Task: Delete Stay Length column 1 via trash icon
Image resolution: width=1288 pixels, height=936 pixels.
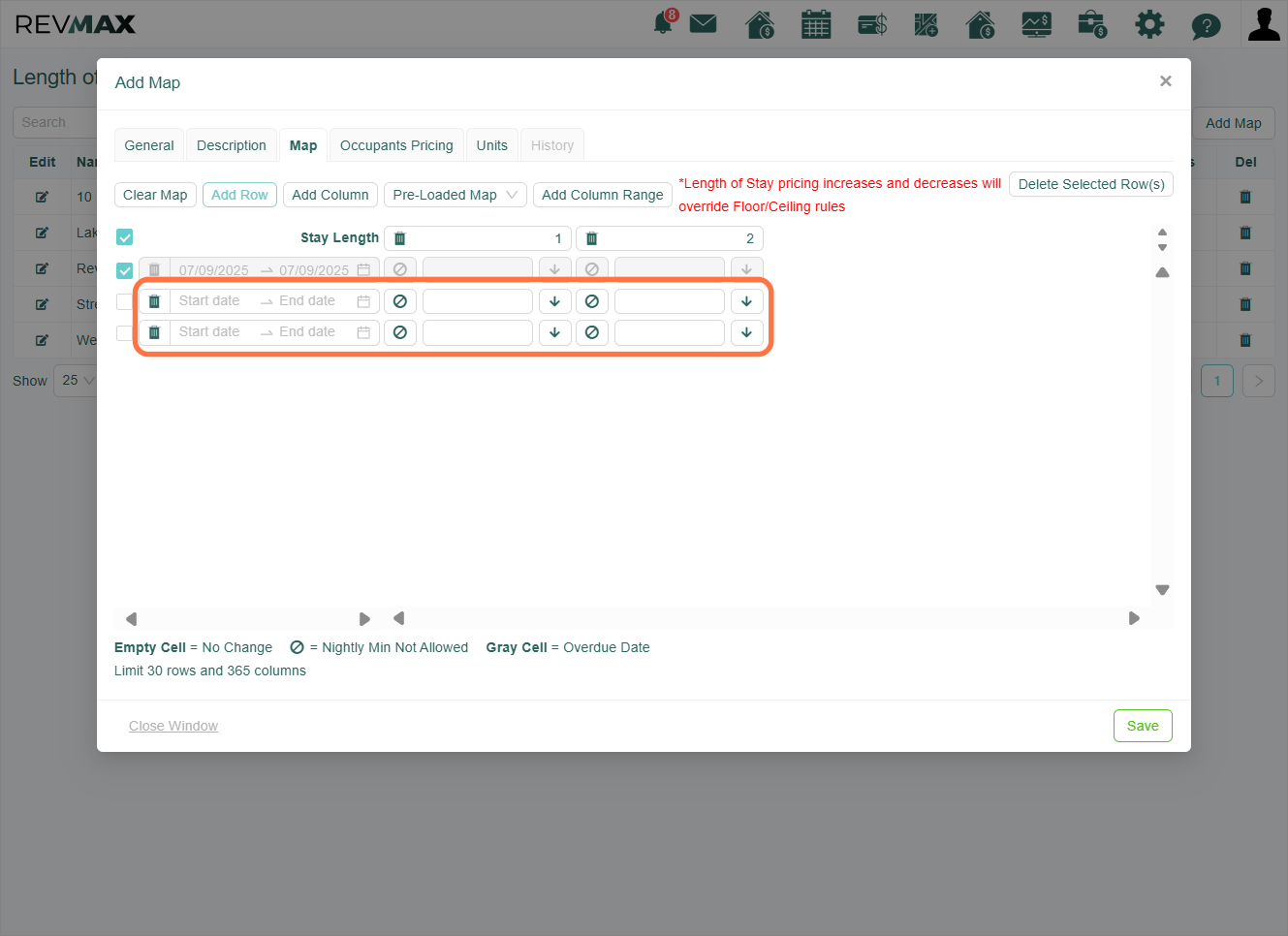Action: coord(399,238)
